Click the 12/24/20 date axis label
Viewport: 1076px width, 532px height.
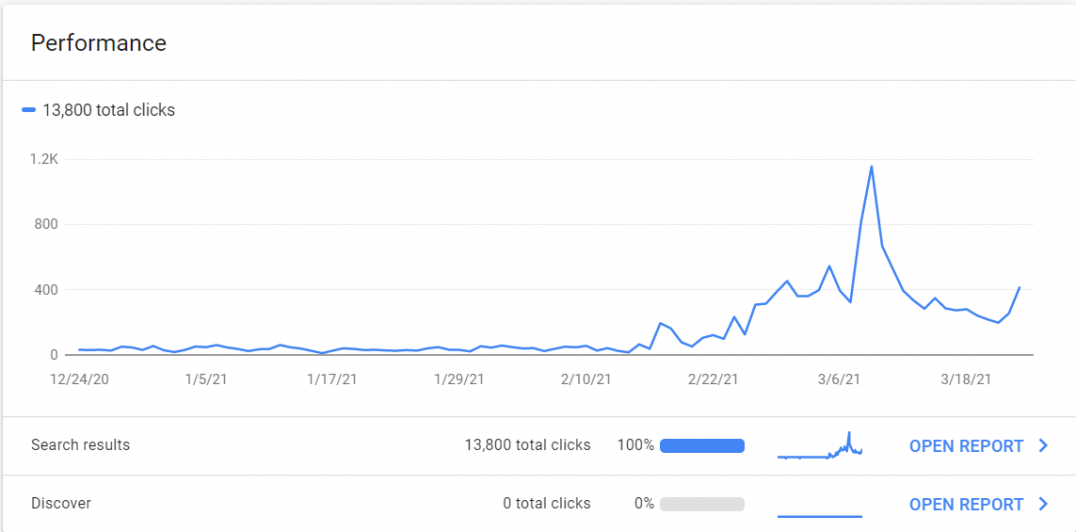coord(82,379)
